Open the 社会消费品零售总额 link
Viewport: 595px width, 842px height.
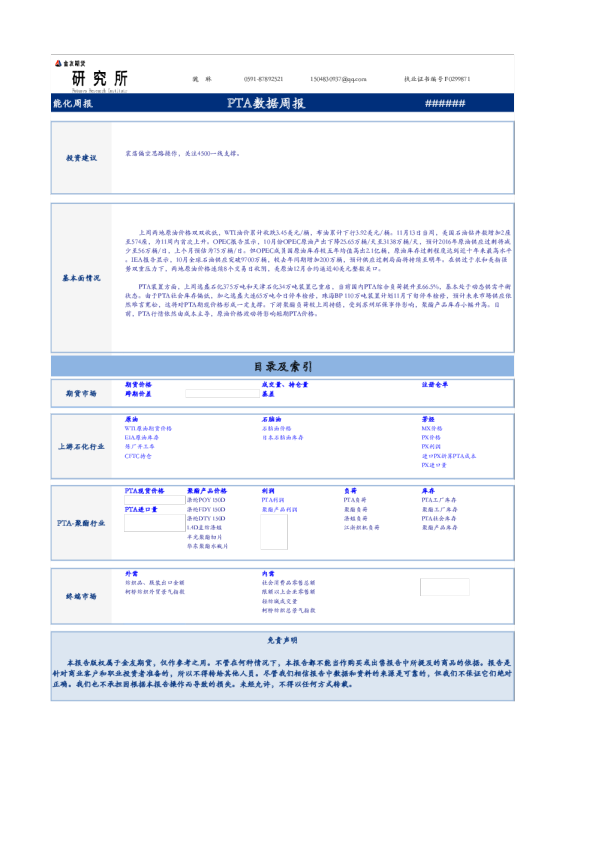pos(288,583)
